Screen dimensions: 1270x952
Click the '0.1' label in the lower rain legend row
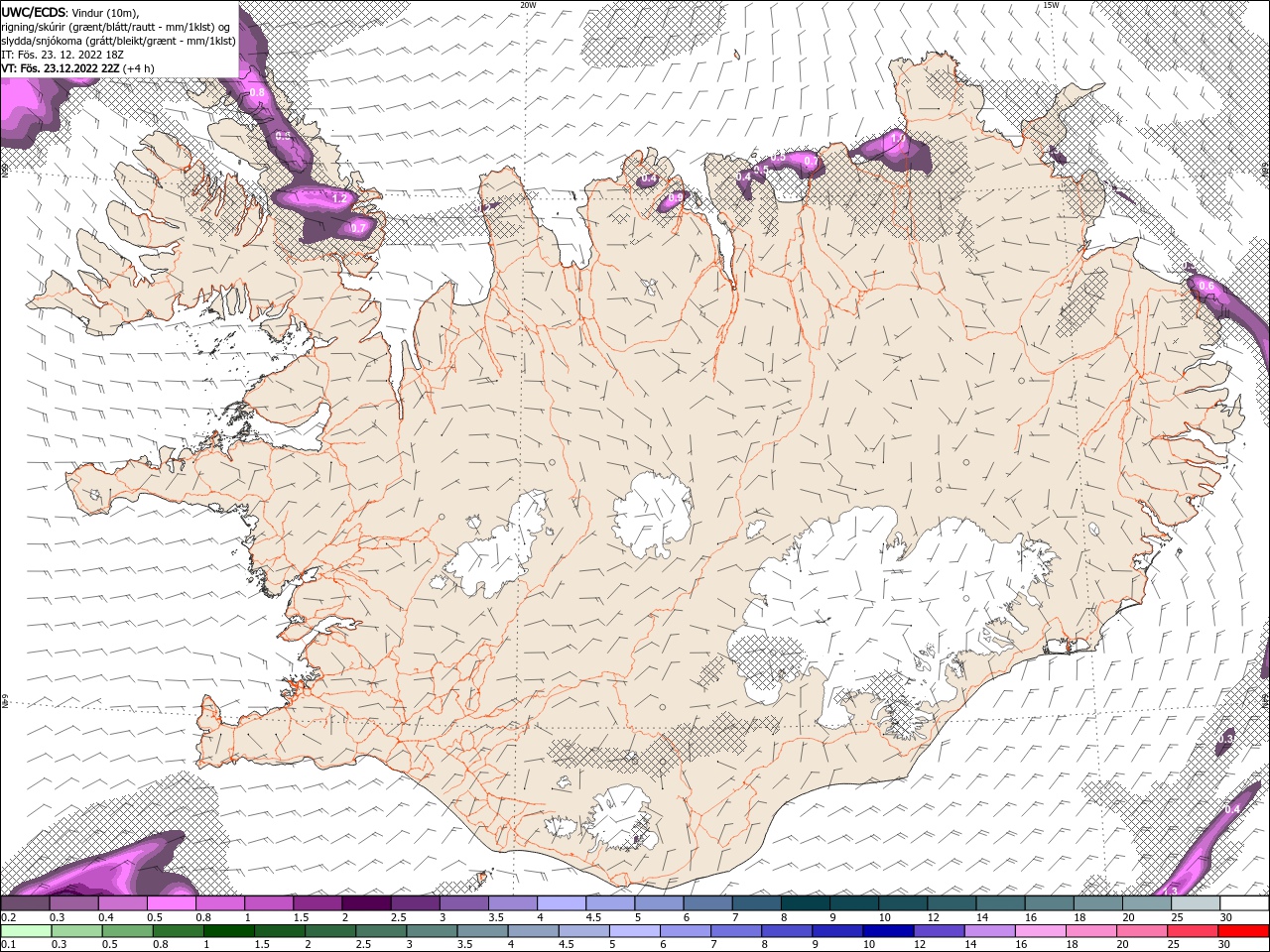click(8, 945)
